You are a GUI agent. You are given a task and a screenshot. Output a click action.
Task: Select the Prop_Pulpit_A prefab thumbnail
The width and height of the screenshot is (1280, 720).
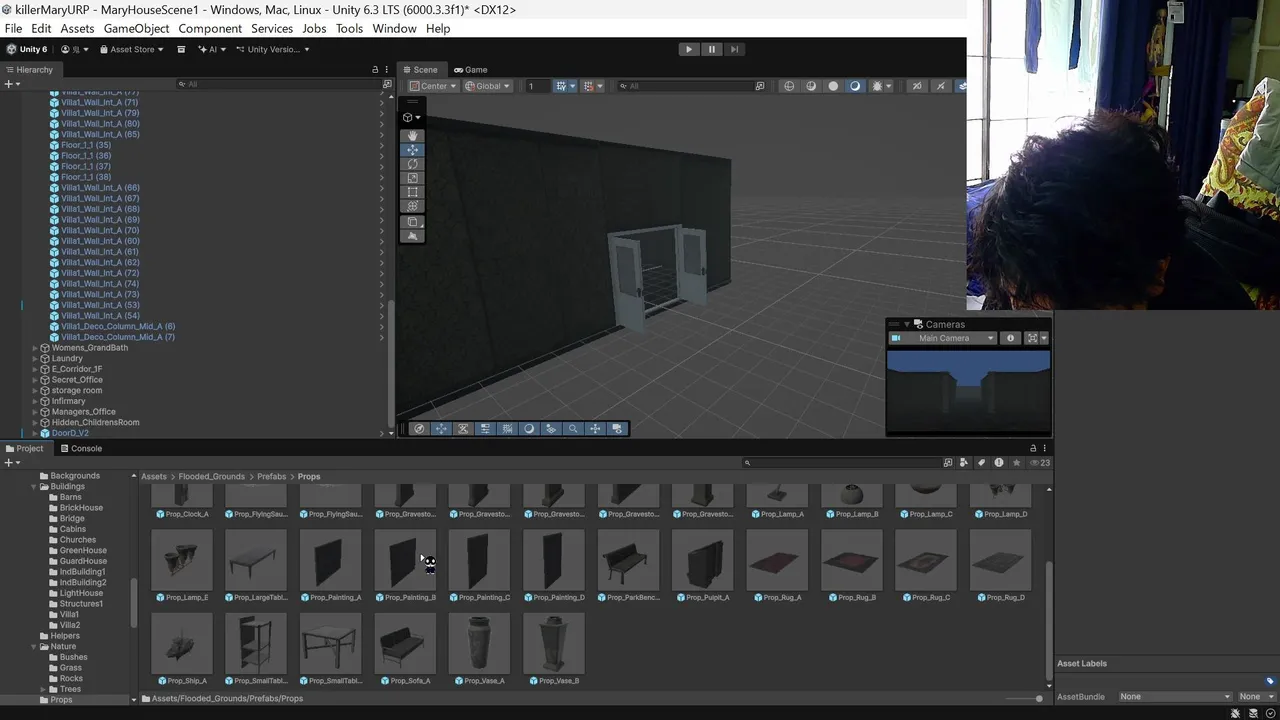pyautogui.click(x=702, y=561)
